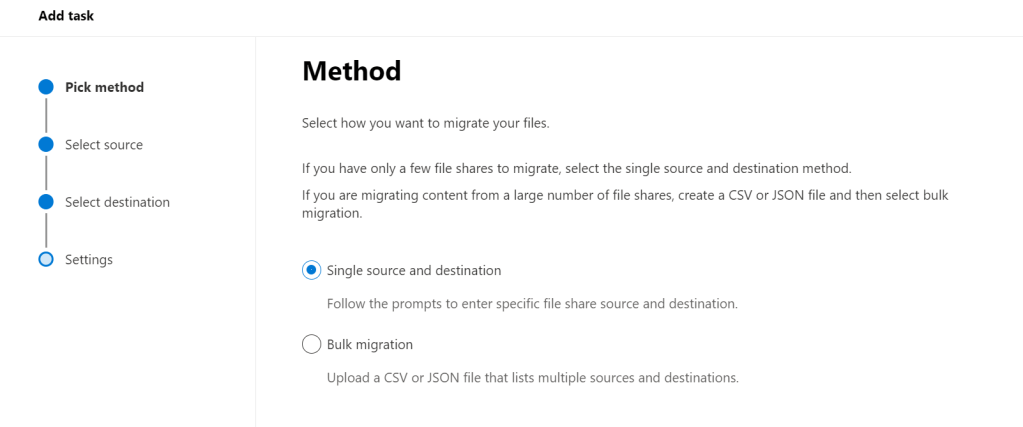Click the 'Single source and destination' option label
Screen dimensions: 1023x427
tap(414, 270)
